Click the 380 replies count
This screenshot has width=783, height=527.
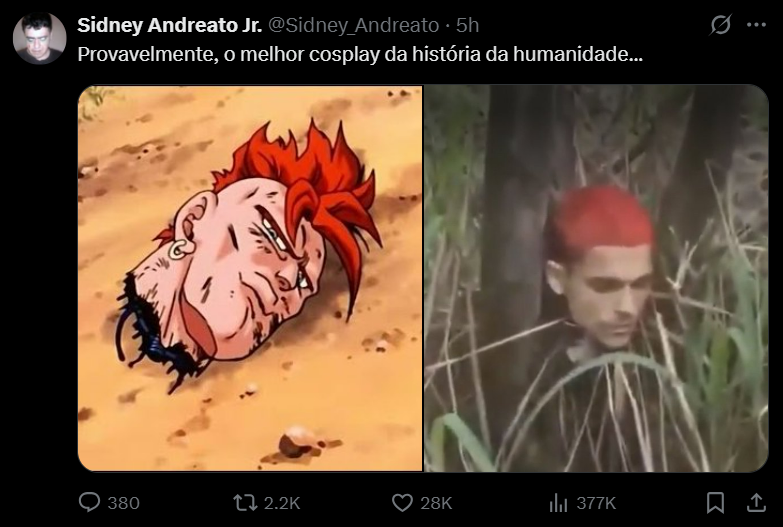(123, 503)
